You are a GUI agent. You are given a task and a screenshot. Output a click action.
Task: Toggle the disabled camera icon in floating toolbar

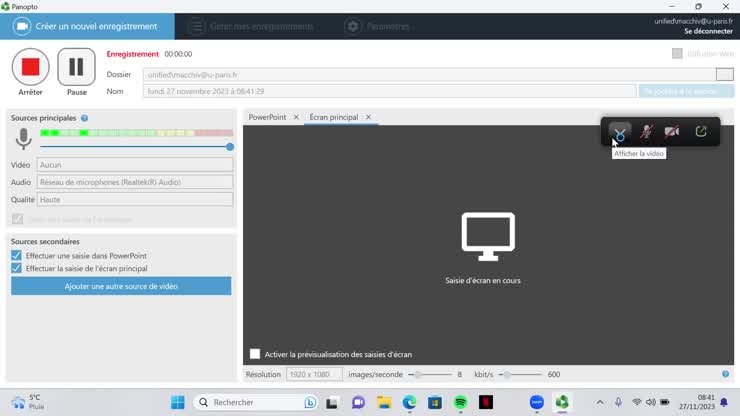(x=672, y=132)
